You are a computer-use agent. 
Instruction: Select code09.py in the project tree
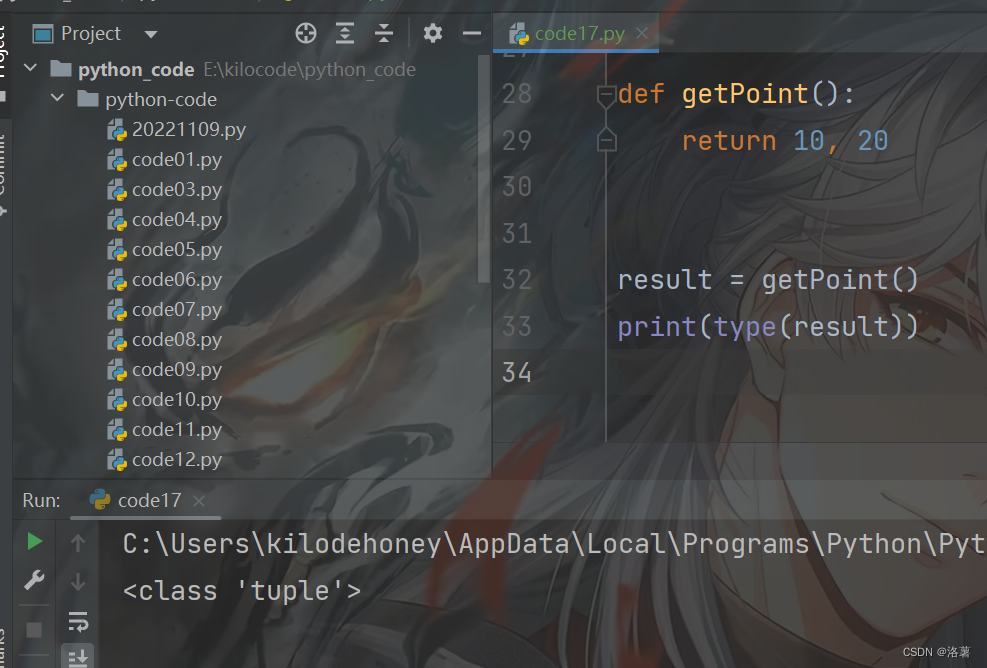(164, 370)
